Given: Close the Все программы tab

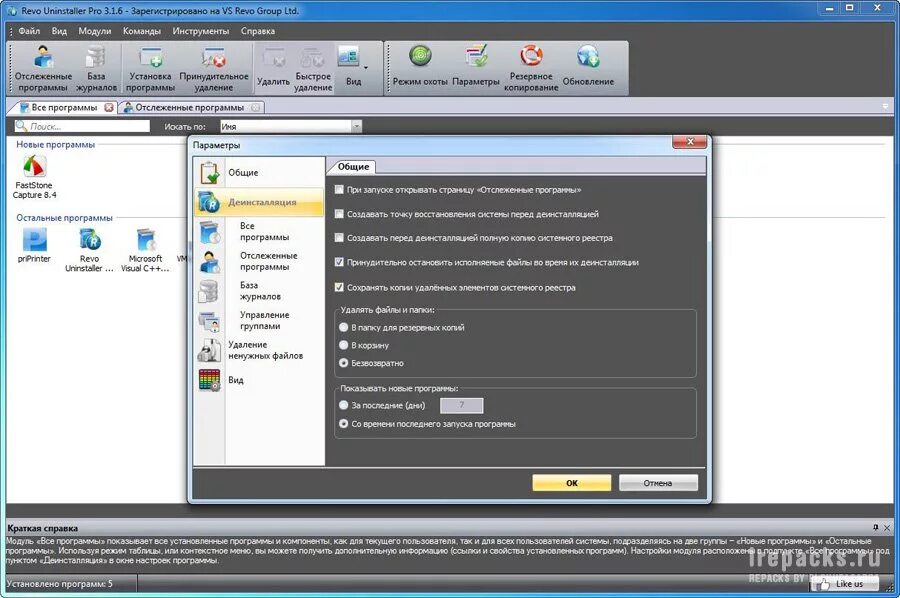Looking at the screenshot, I should pyautogui.click(x=108, y=107).
